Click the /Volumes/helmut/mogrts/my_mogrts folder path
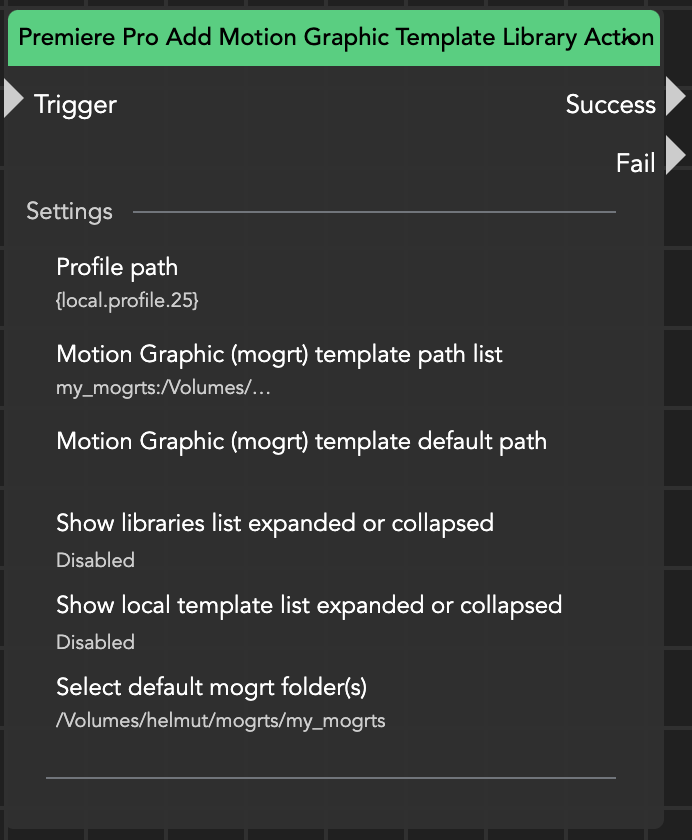This screenshot has width=692, height=840. pyautogui.click(x=220, y=720)
